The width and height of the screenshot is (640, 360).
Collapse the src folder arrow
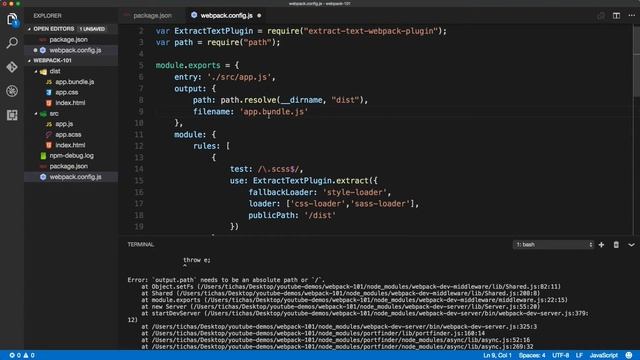click(x=36, y=114)
